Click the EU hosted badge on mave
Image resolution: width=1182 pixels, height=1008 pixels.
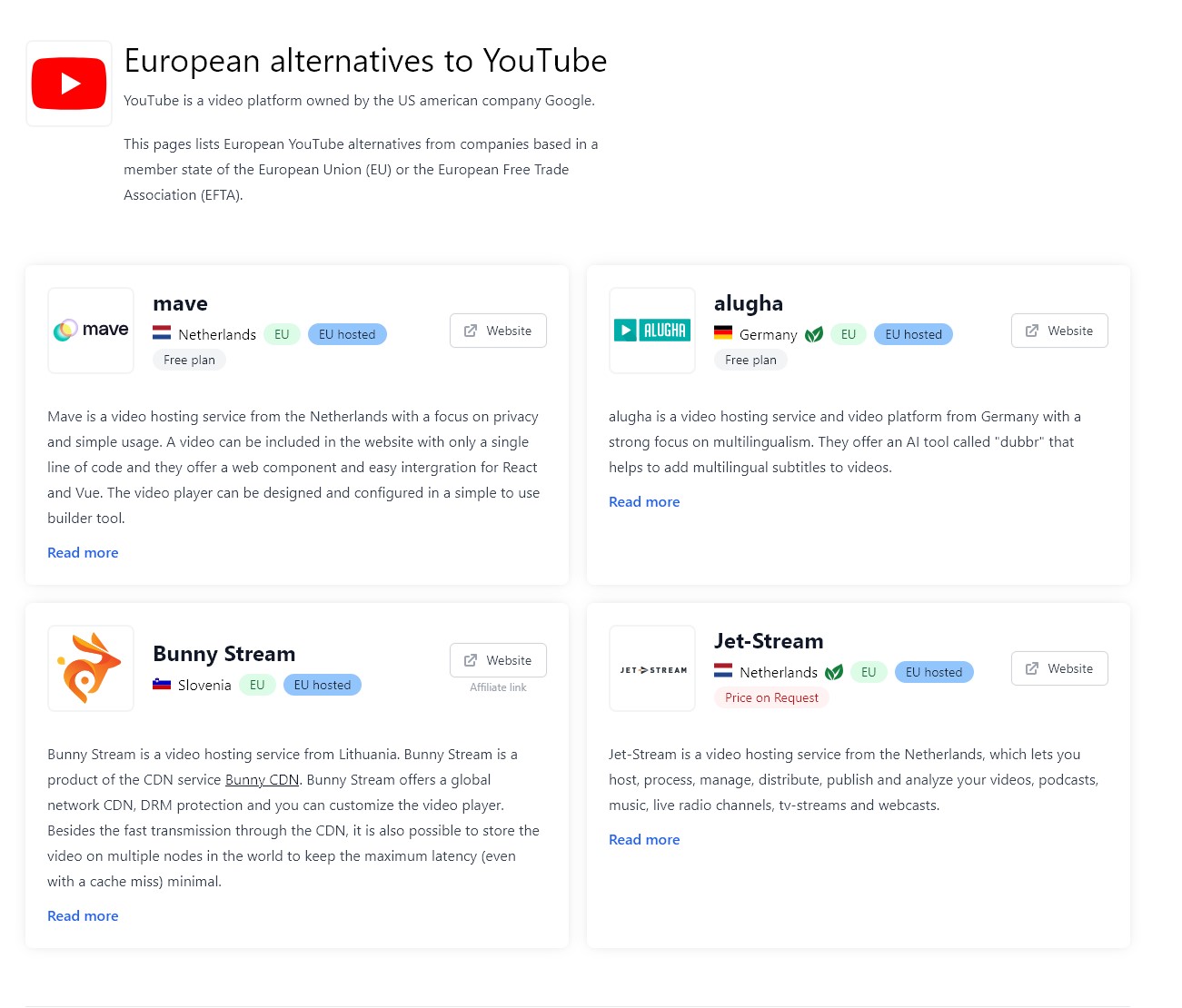click(347, 334)
